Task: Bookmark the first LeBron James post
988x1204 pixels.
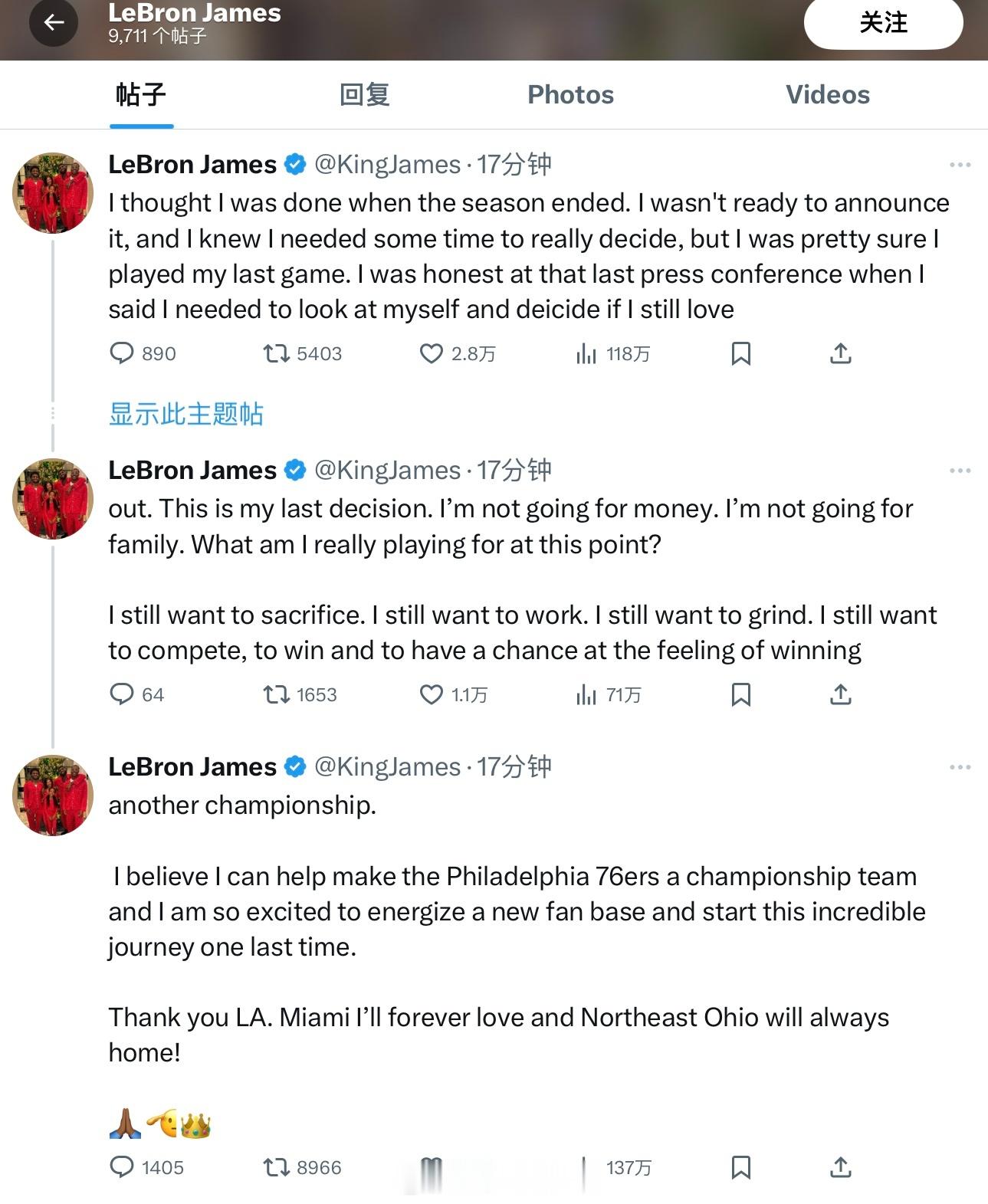Action: (740, 353)
